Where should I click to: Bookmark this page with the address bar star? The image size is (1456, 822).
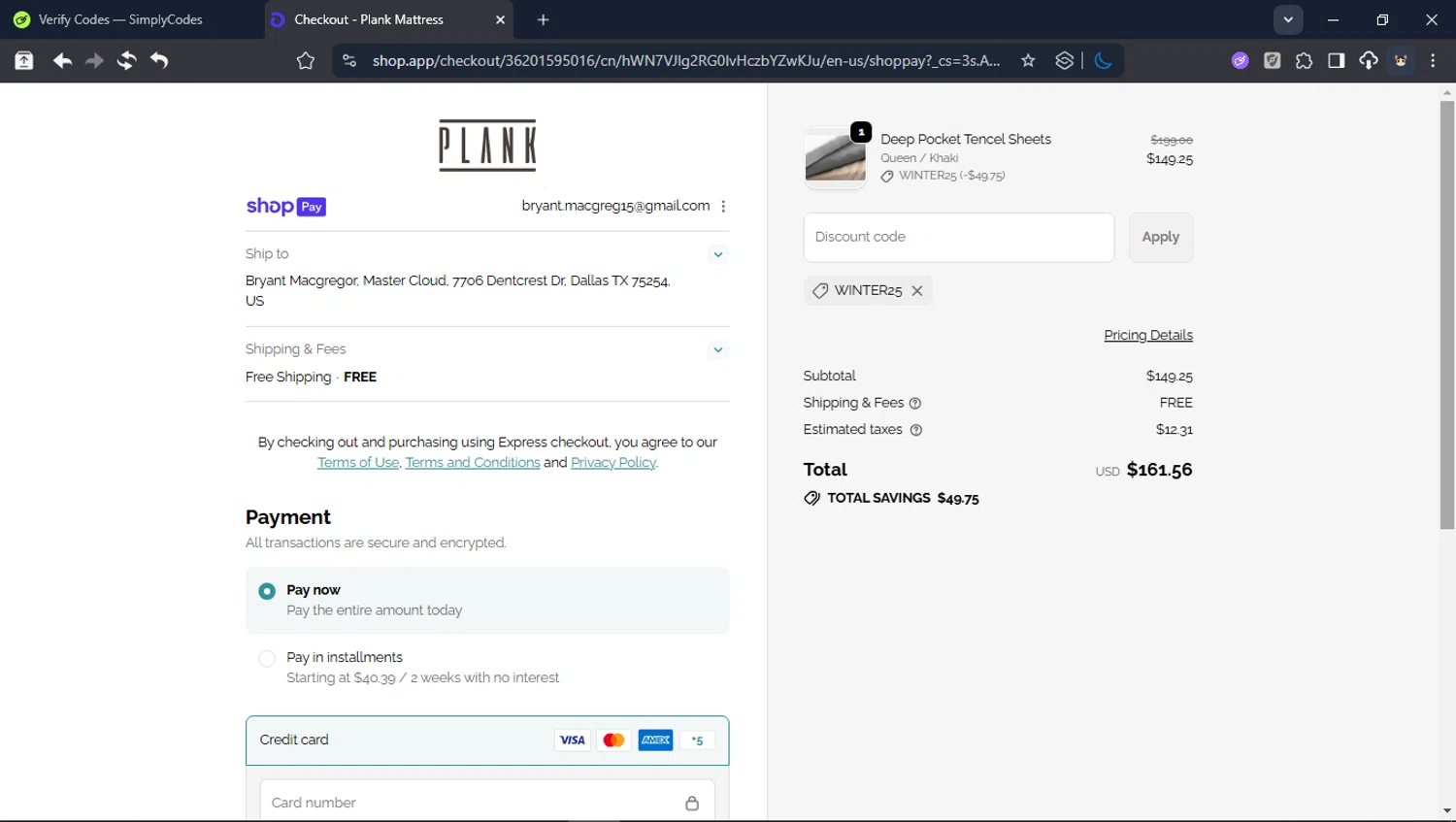click(x=1028, y=60)
